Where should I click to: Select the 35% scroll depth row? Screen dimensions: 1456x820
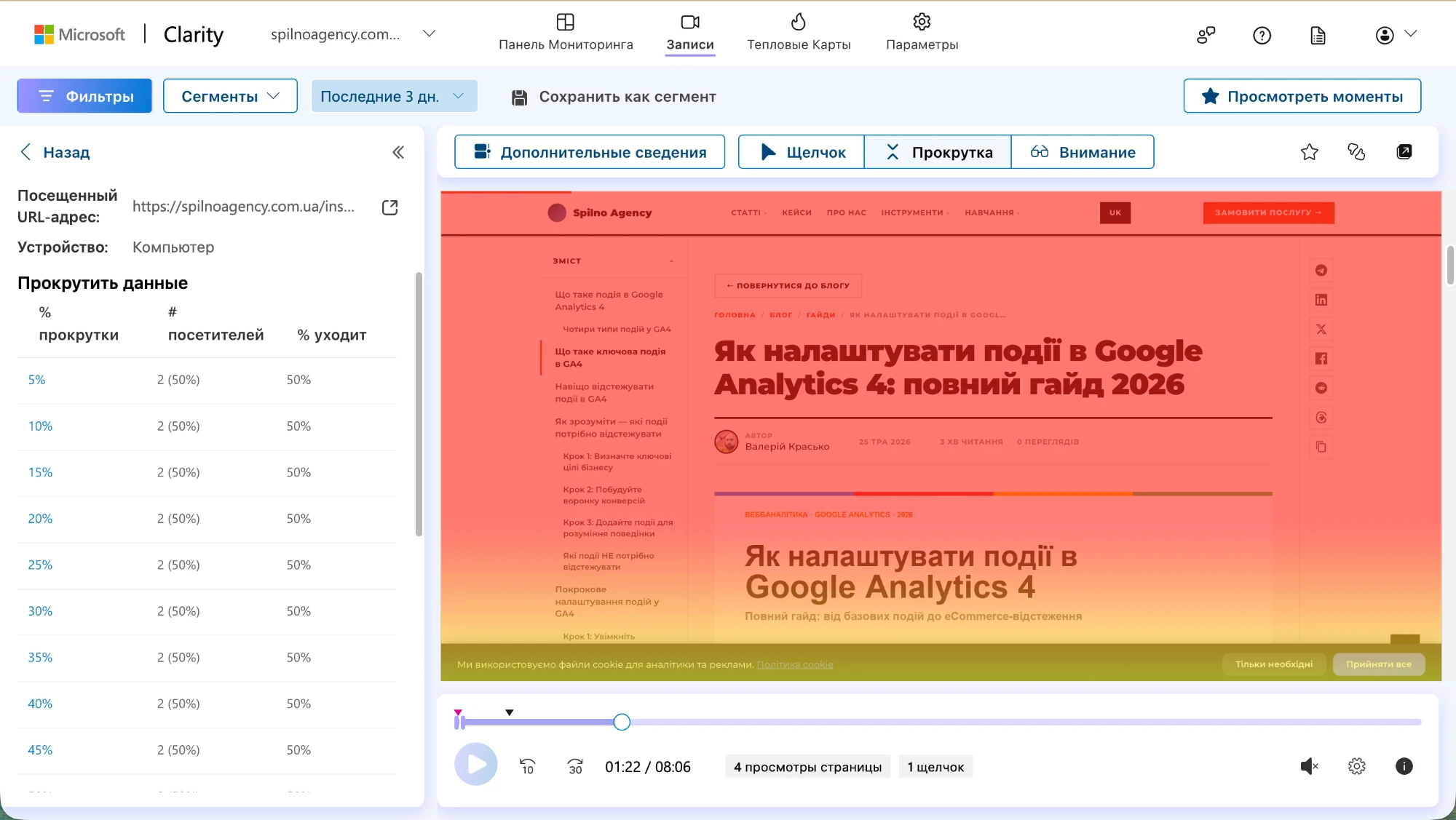pos(207,658)
